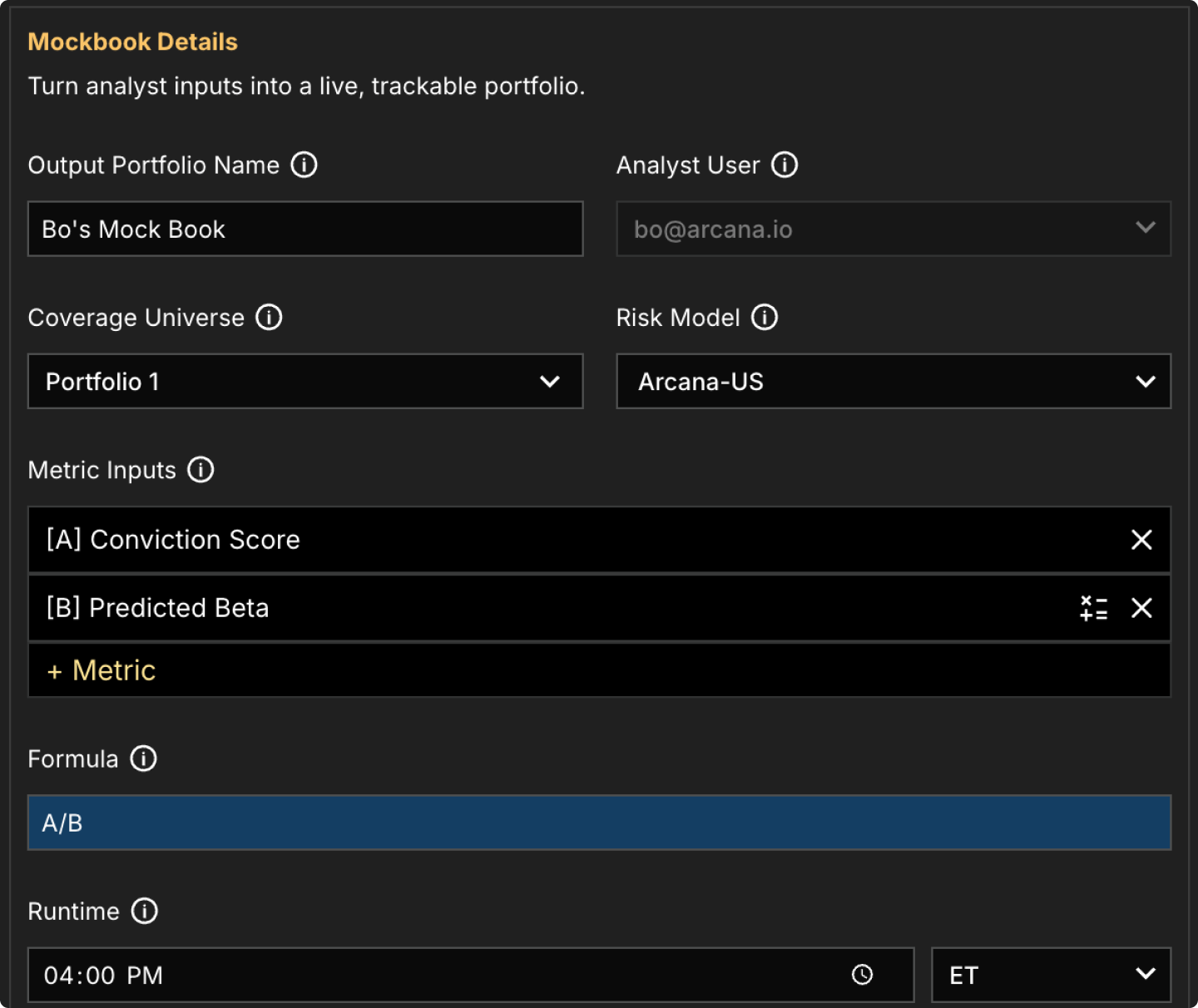Open the Analyst User dropdown
The height and width of the screenshot is (1008, 1198).
[894, 229]
